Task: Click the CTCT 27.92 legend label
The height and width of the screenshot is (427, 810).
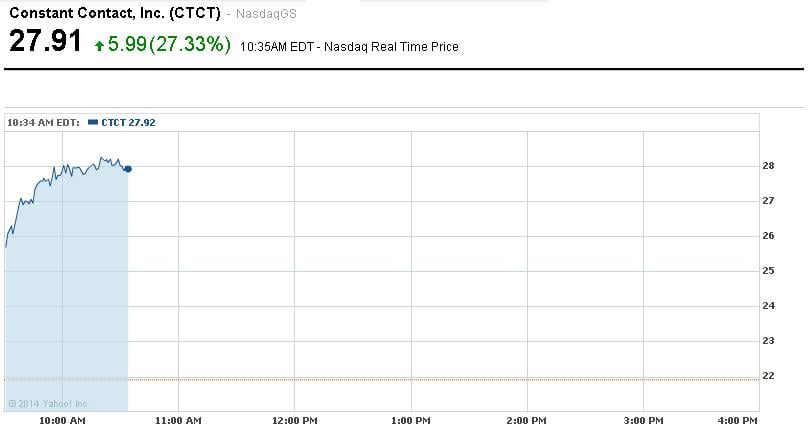Action: click(128, 122)
